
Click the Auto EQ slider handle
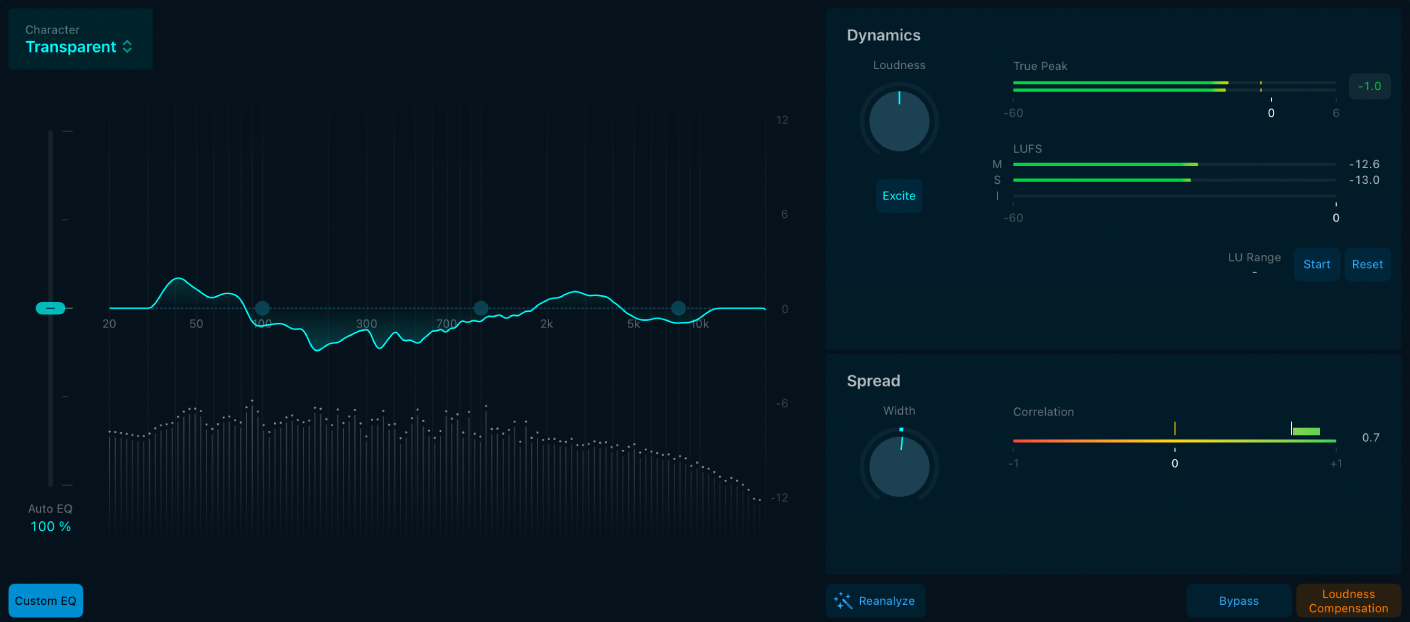tap(50, 308)
